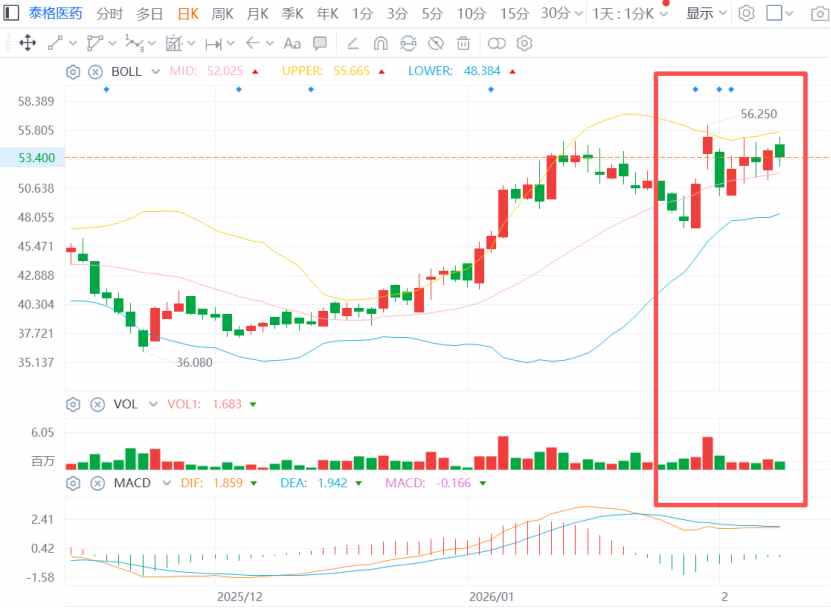Expand the VOL indicator dropdown
Image resolution: width=831 pixels, height=608 pixels.
[x=153, y=404]
